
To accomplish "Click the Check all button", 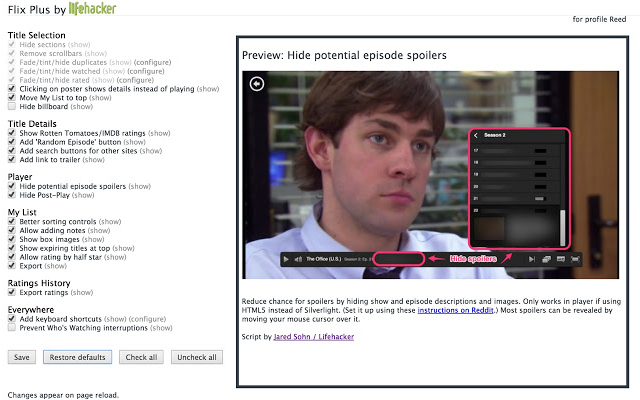I will [x=141, y=357].
